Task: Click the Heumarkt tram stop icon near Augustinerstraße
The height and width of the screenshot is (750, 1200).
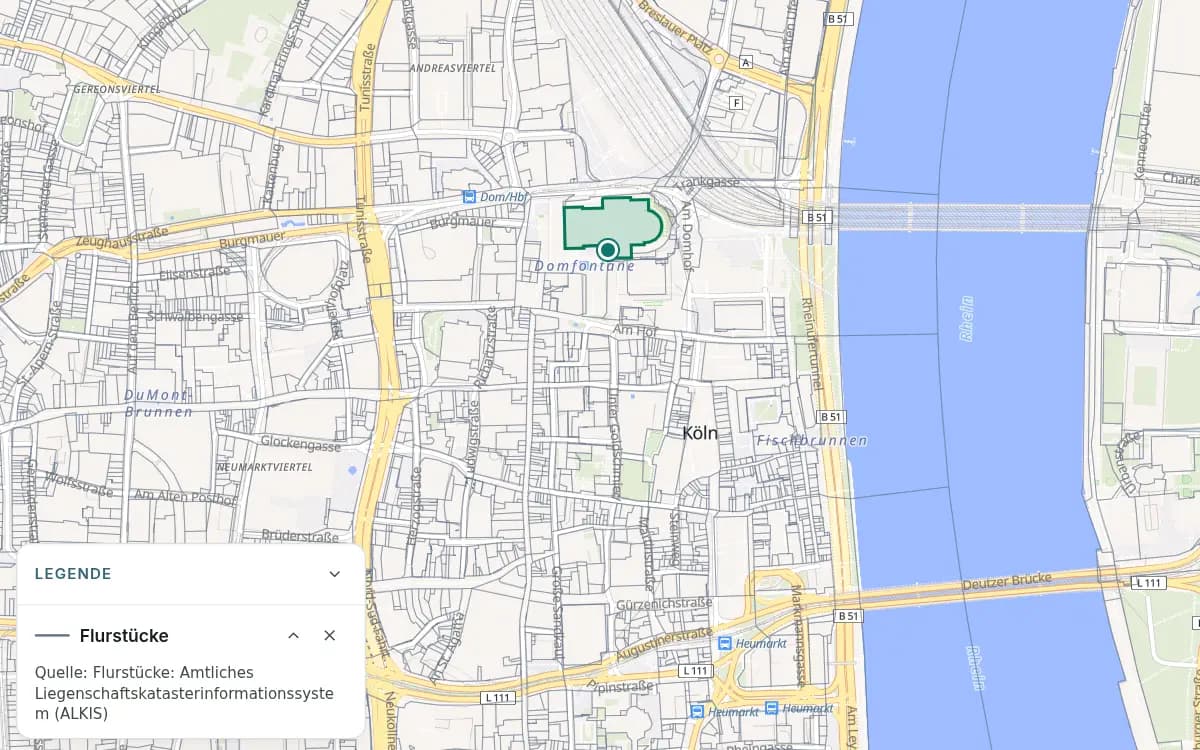Action: click(x=726, y=644)
